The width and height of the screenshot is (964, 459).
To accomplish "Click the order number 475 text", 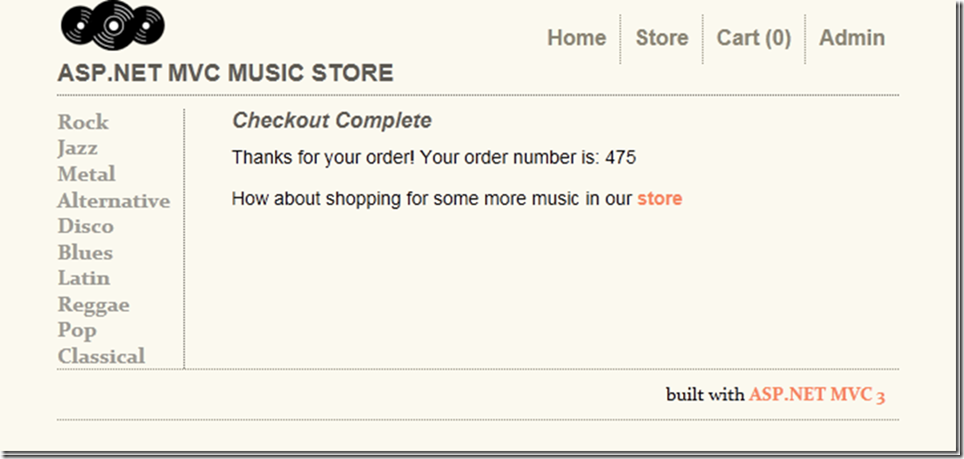I will [620, 158].
